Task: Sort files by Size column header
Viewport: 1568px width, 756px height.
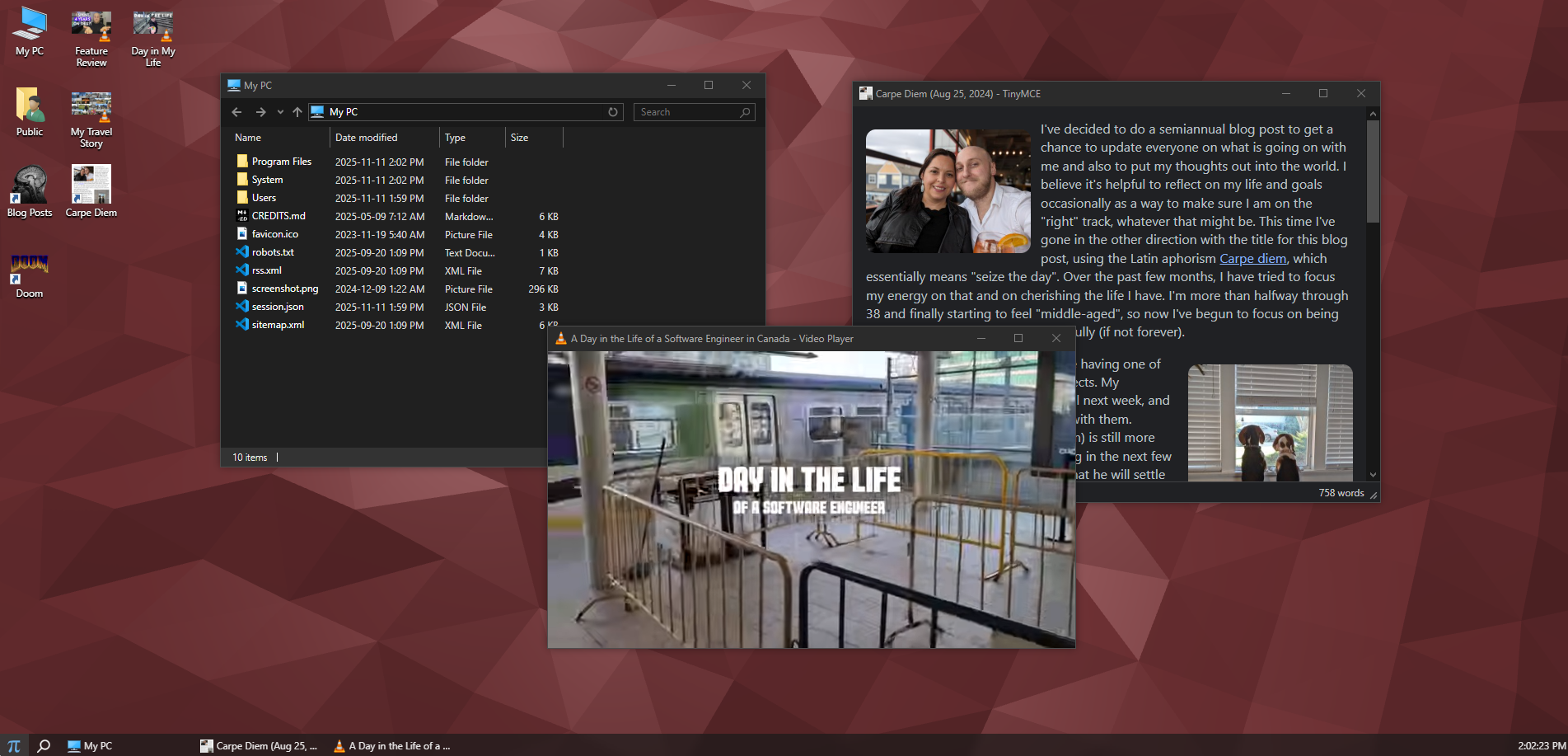Action: click(x=520, y=138)
